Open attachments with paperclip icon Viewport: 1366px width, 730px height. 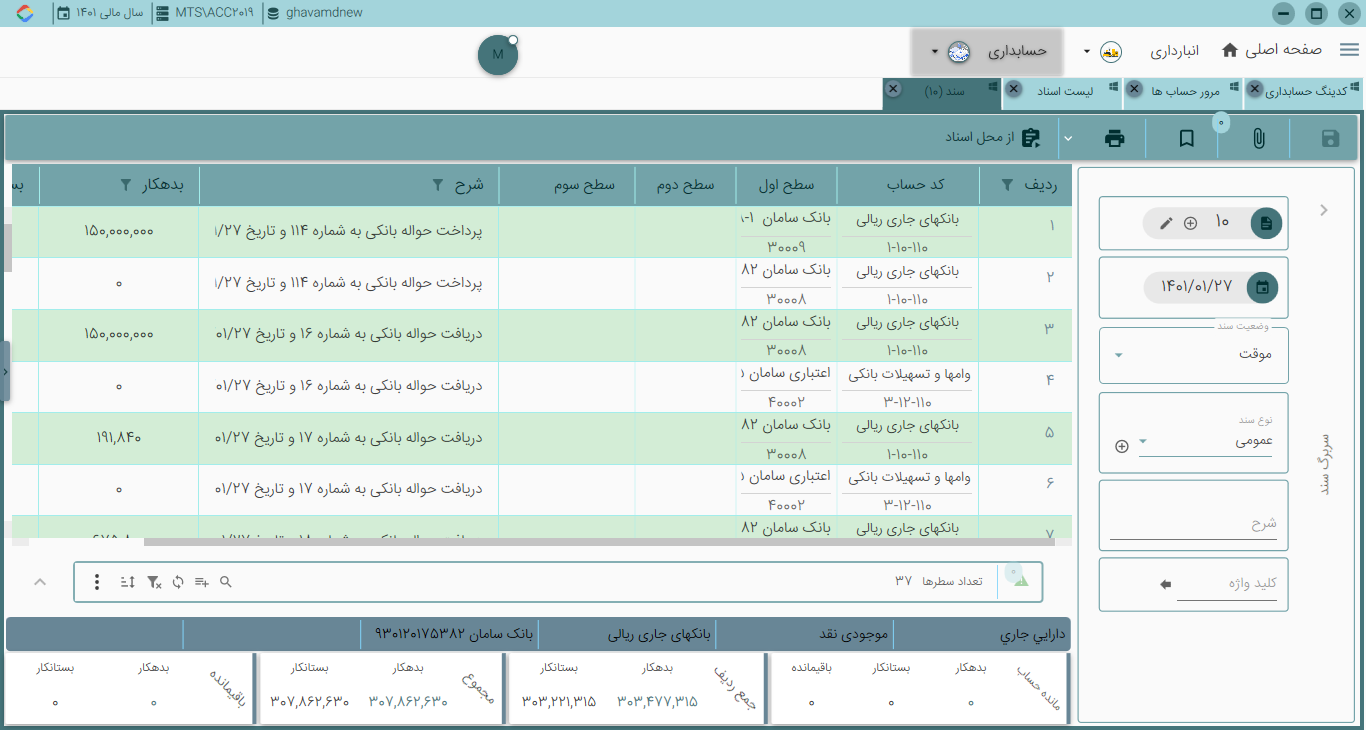[x=1258, y=139]
